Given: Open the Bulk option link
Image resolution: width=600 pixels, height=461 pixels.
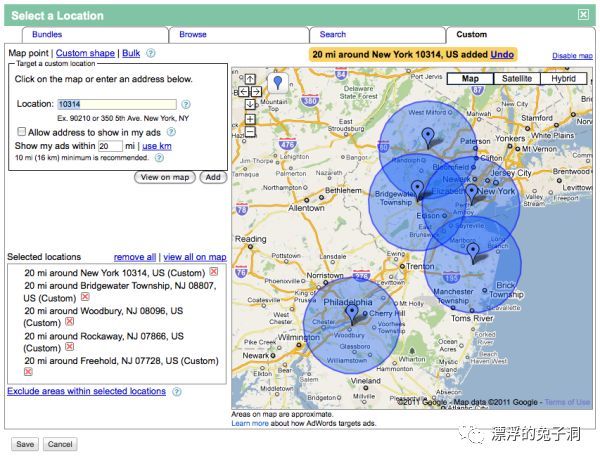Looking at the screenshot, I should [131, 53].
